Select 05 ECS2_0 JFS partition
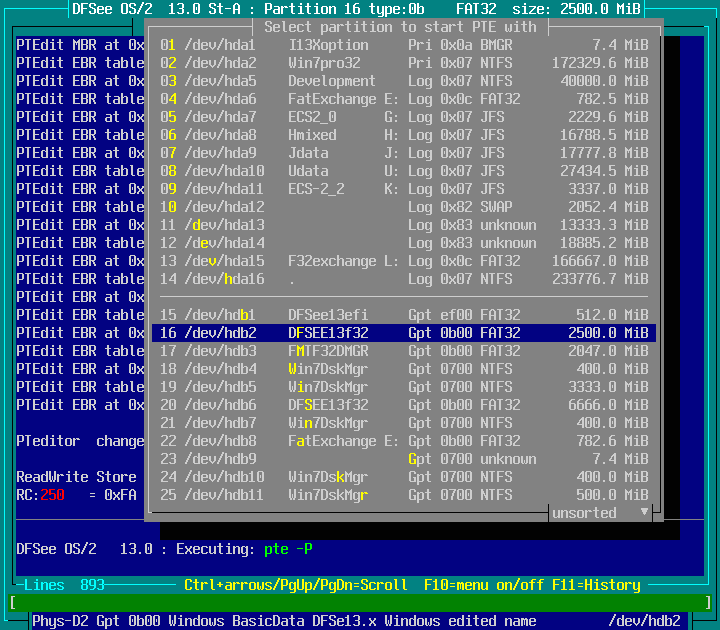Viewport: 720px width, 630px height. click(x=400, y=117)
